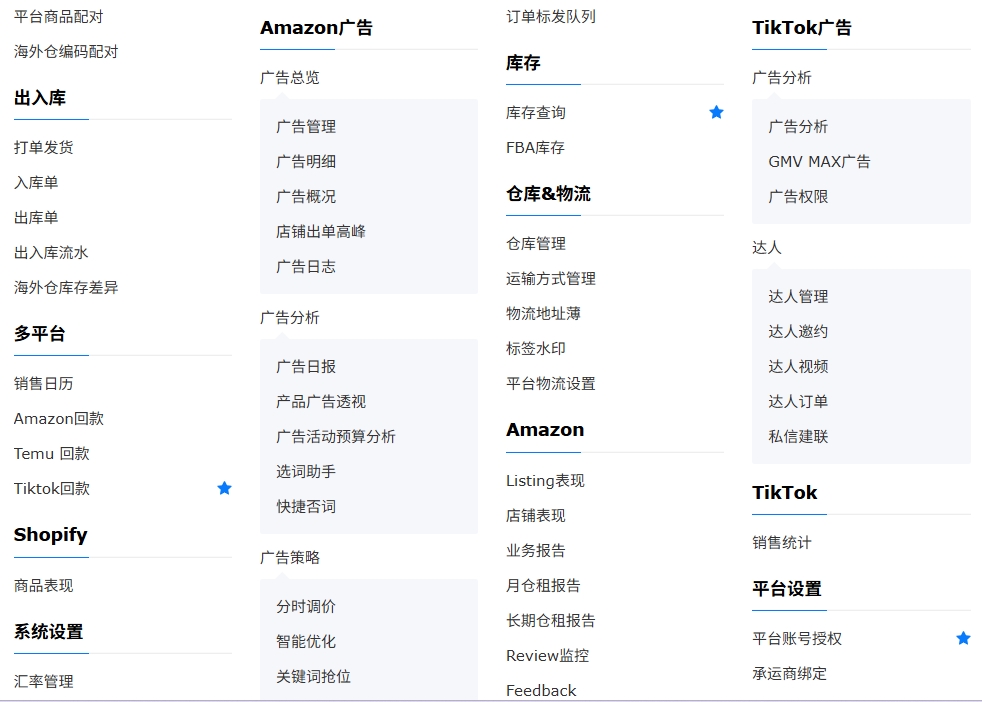Open 平台商品配对 page
Screen dimensions: 982x702
(58, 17)
